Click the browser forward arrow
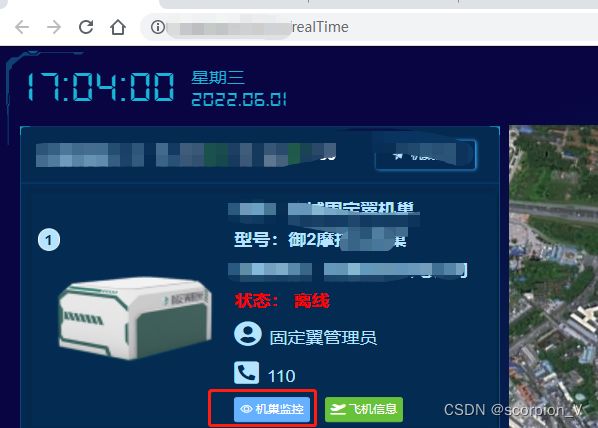 click(x=54, y=27)
